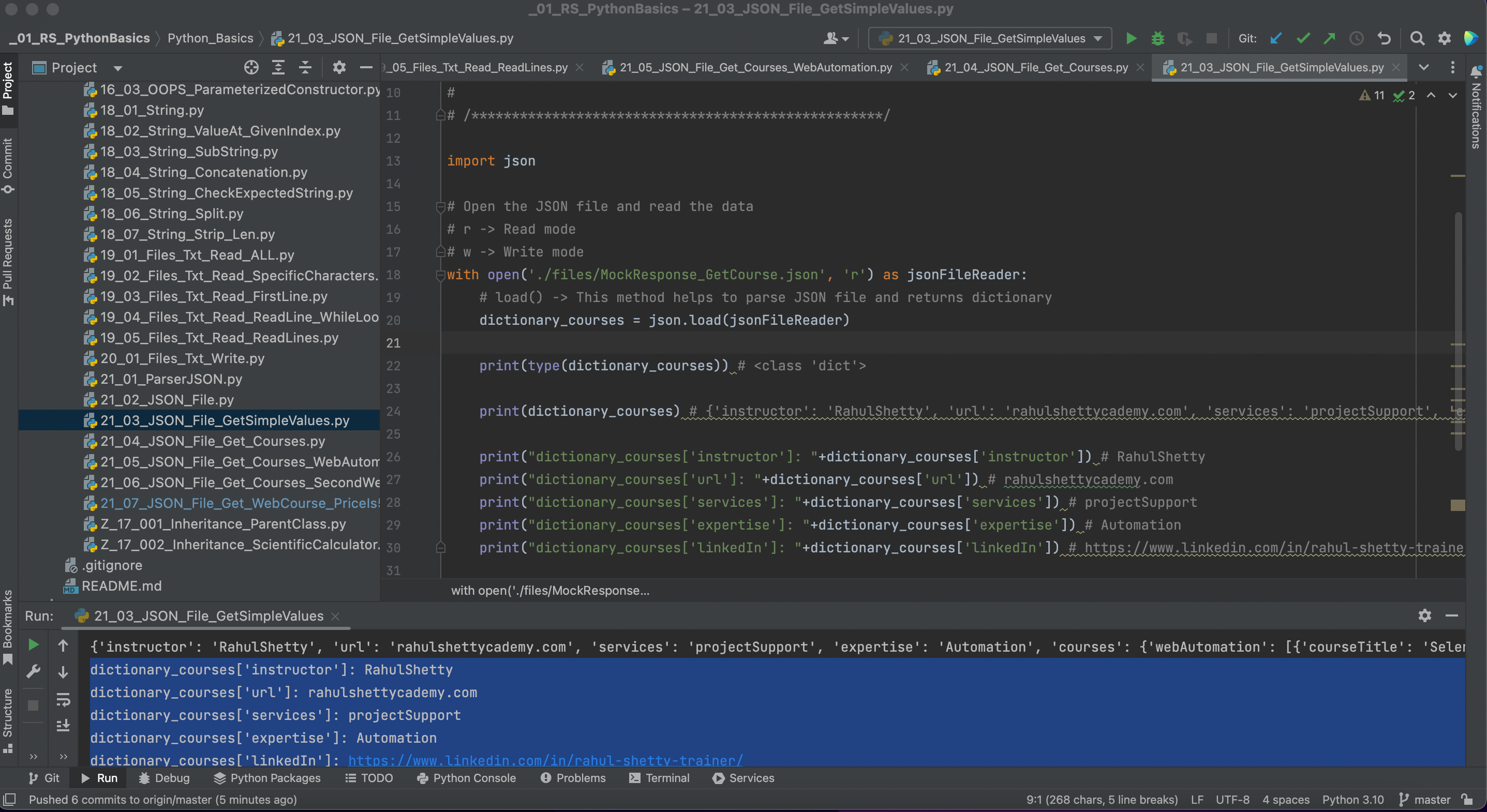Toggle tool window quick-access icon in status bar
The width and height of the screenshot is (1487, 812).
9,799
